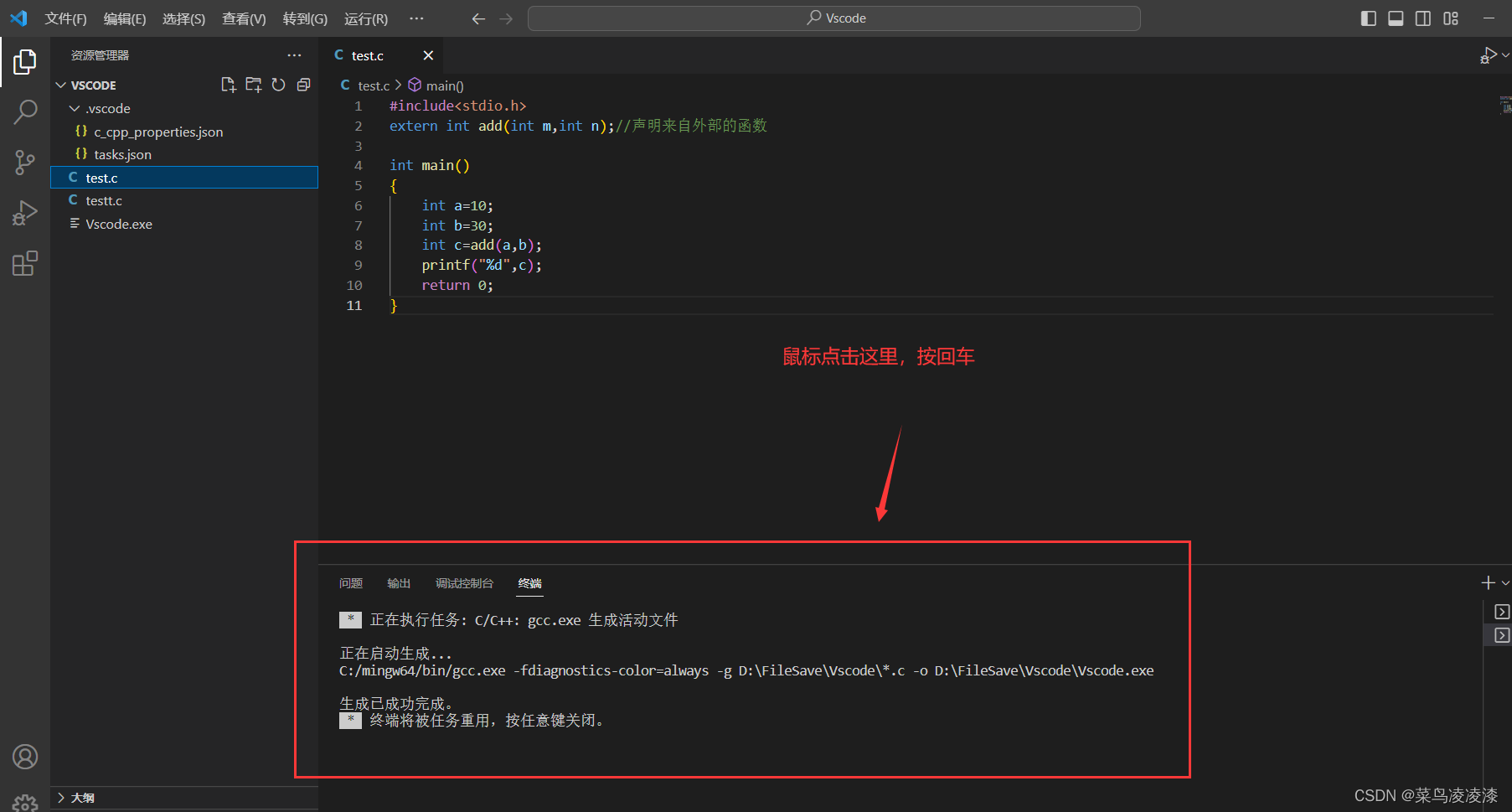Close the test.c editor tab
The width and height of the screenshot is (1512, 812).
(428, 55)
